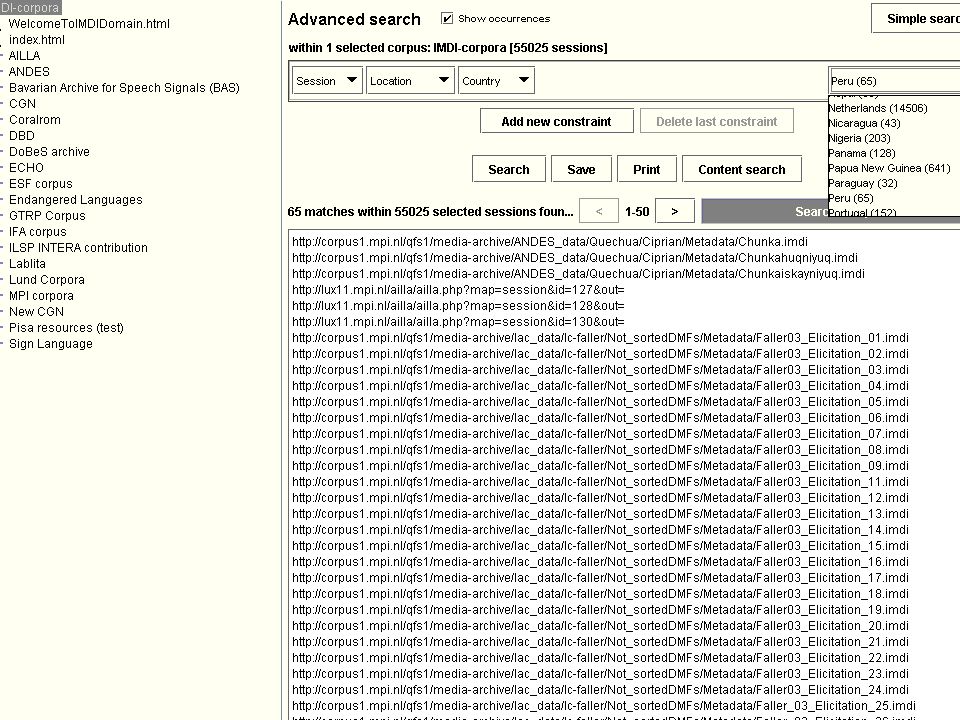Viewport: 960px width, 720px height.
Task: Open WelcomeToIMDIDomain.html in tree
Action: (x=89, y=24)
